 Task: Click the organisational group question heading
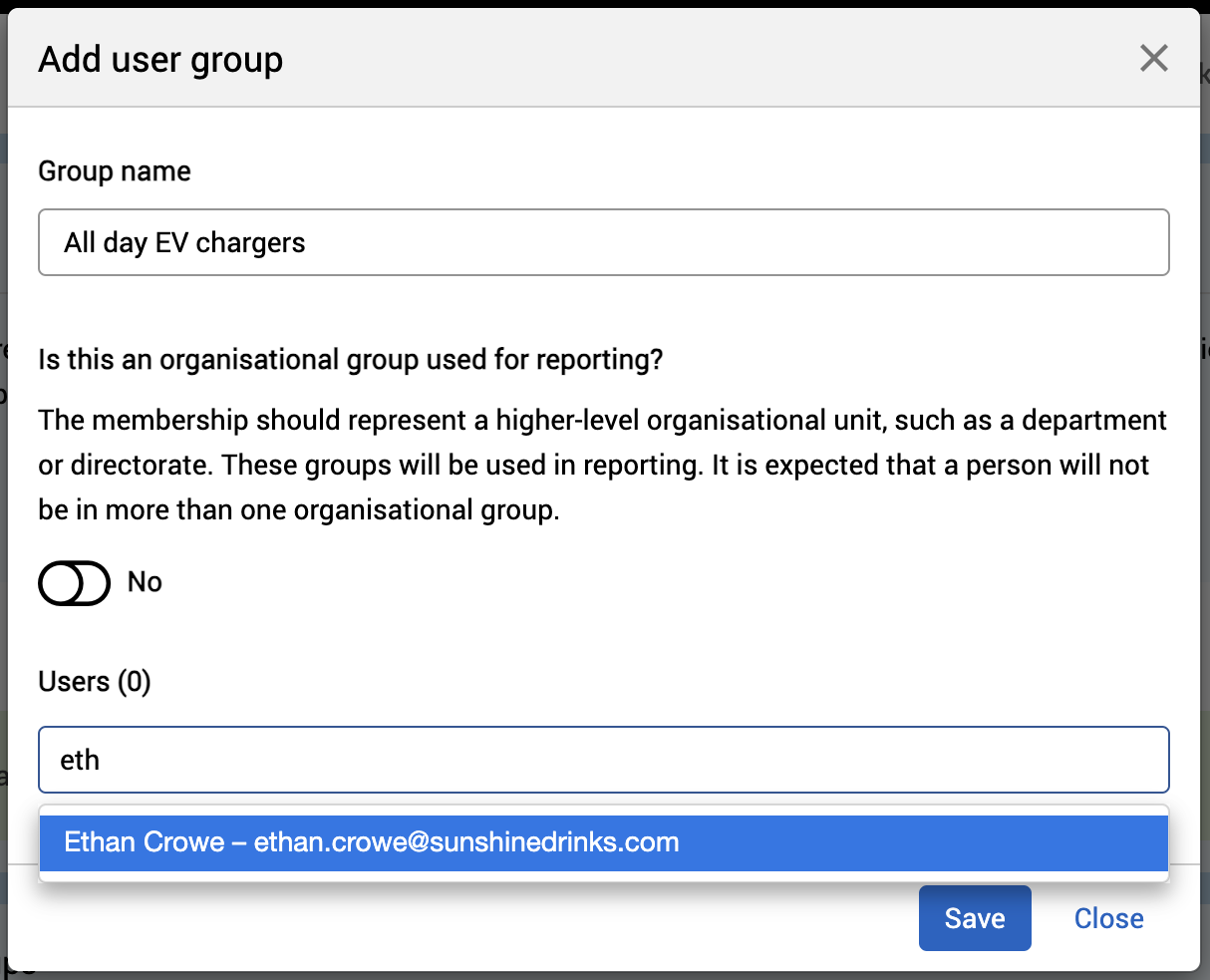coord(350,359)
